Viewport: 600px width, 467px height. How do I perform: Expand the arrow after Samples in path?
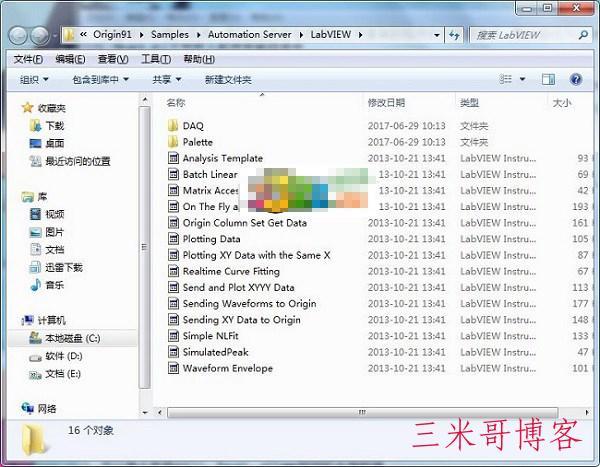click(199, 35)
